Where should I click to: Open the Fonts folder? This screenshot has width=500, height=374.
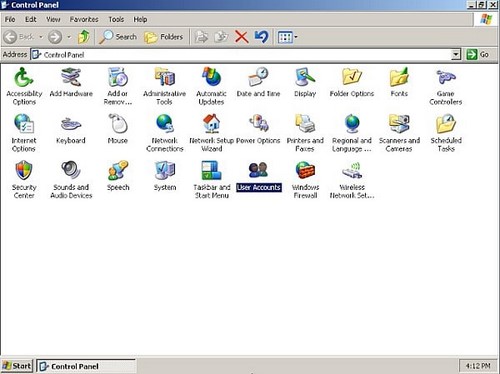(399, 82)
